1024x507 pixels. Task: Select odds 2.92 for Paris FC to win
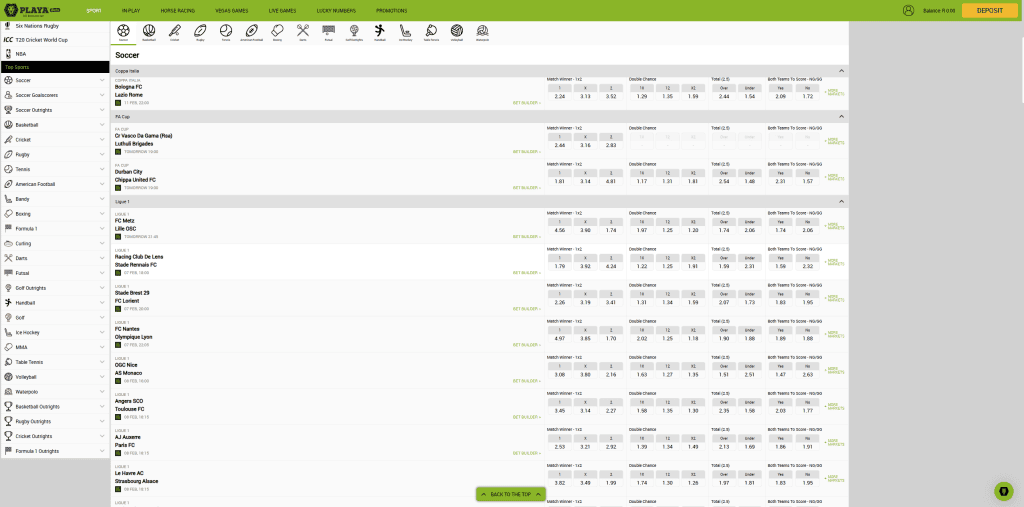pyautogui.click(x=611, y=446)
